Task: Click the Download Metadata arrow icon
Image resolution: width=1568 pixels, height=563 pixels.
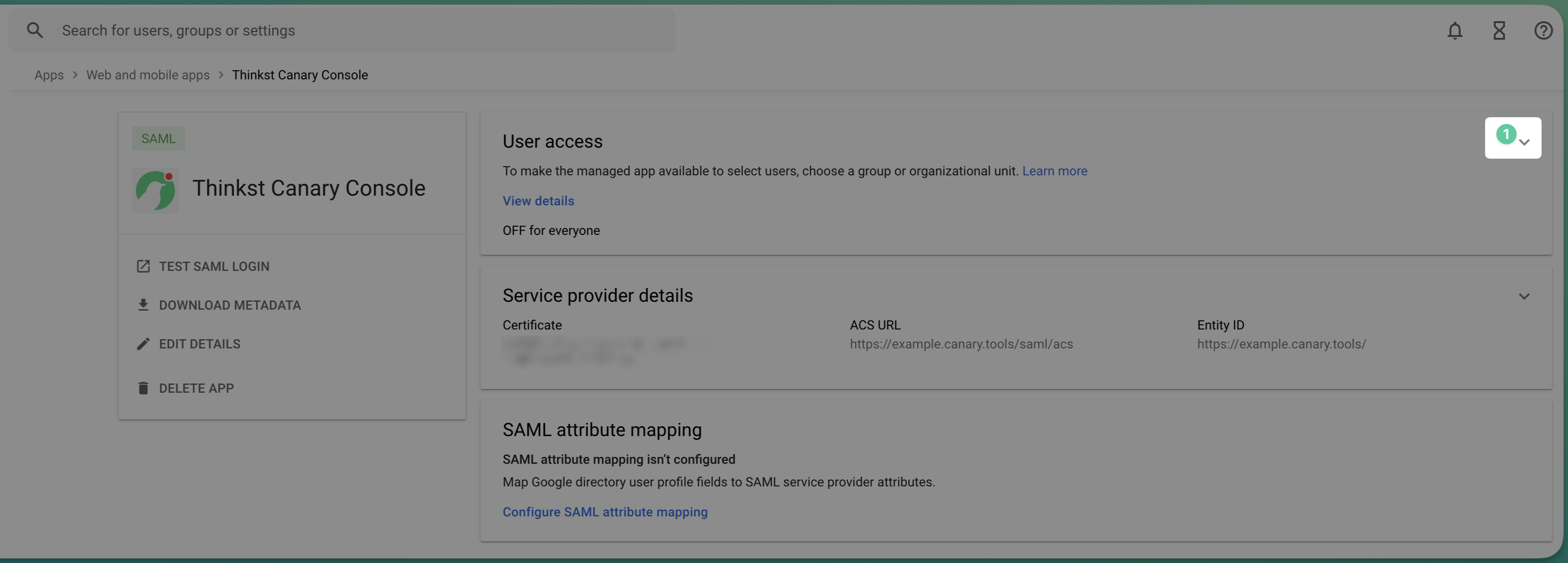Action: [143, 305]
